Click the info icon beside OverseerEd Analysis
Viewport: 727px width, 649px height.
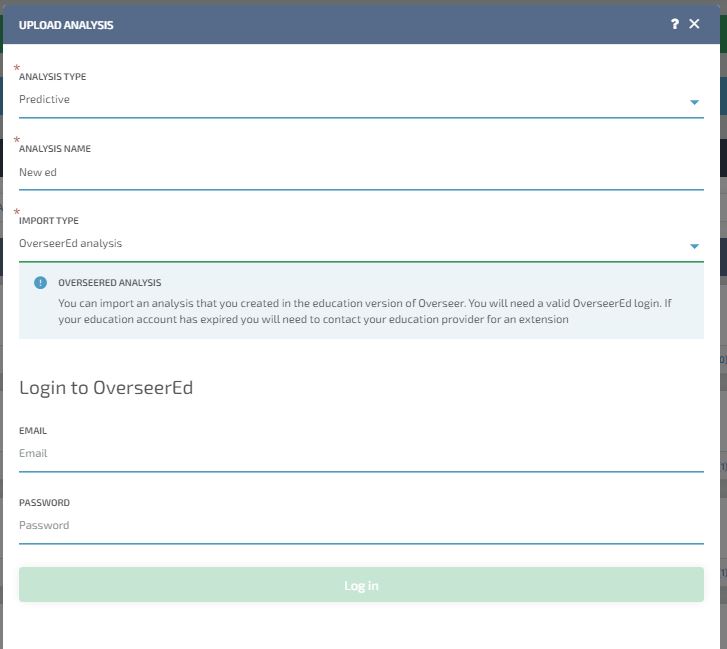pyautogui.click(x=40, y=282)
